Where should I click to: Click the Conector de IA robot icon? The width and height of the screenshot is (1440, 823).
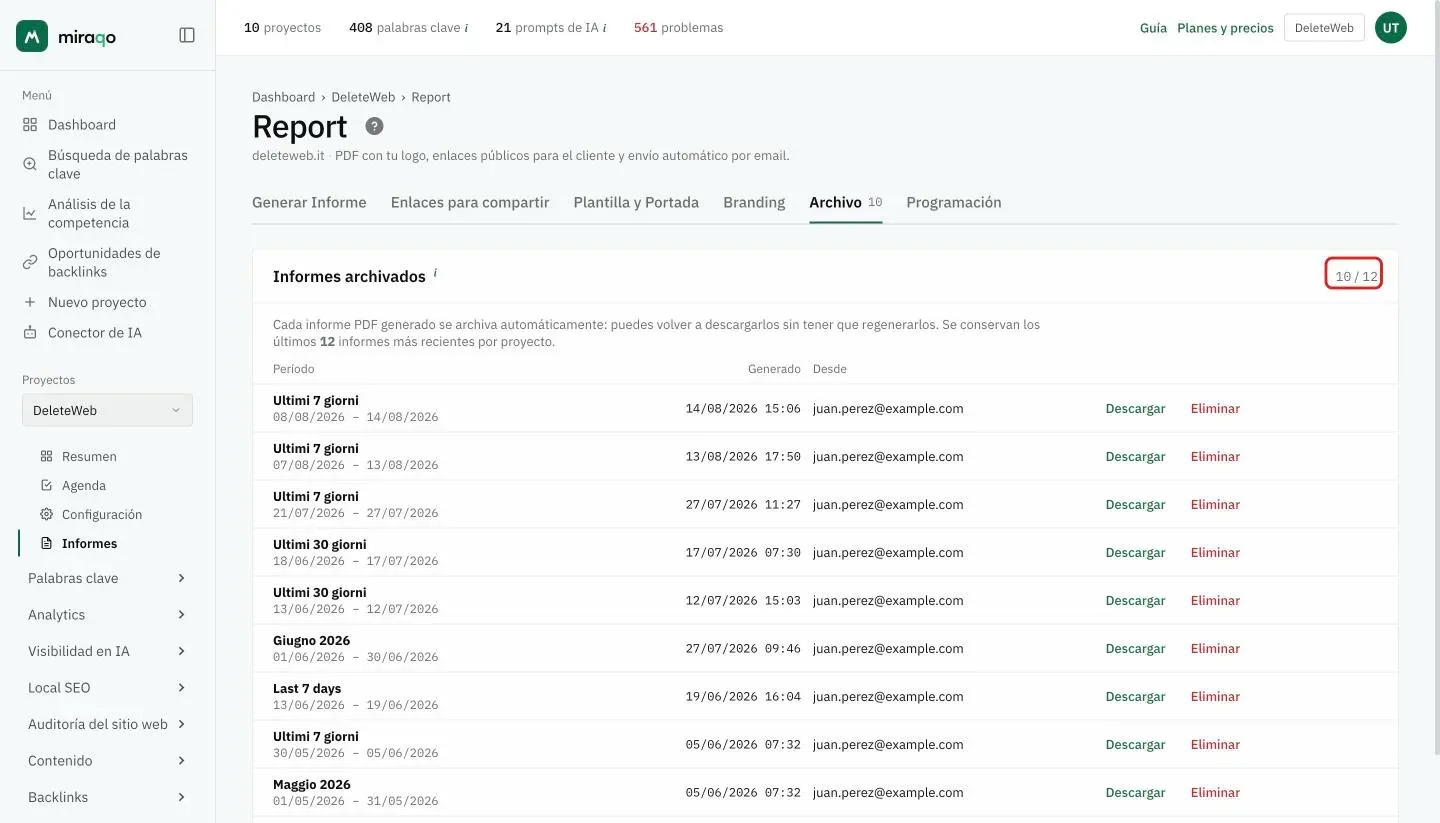click(30, 332)
